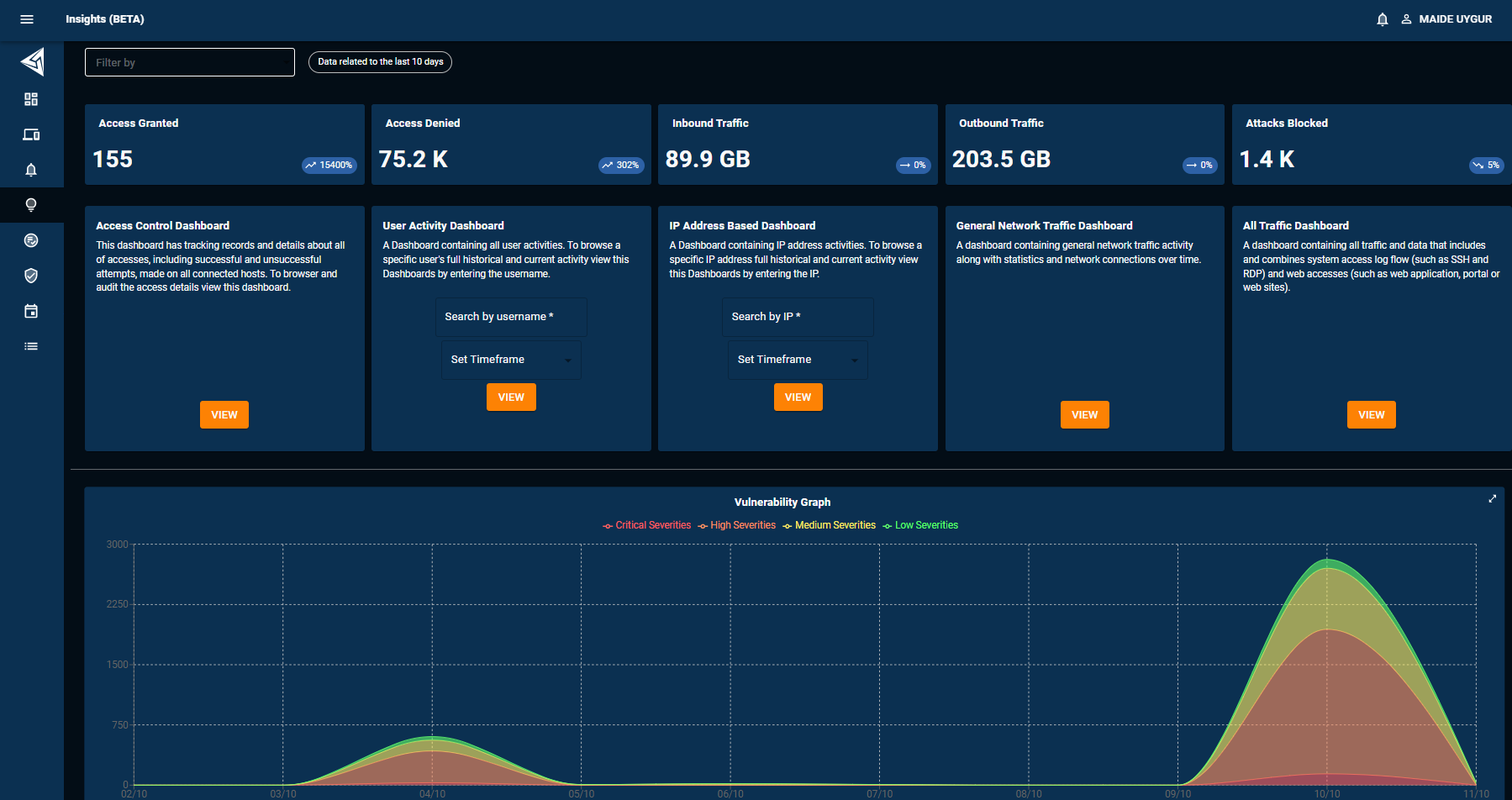Open Set Timeframe dropdown in User Activity Dashboard

click(511, 360)
